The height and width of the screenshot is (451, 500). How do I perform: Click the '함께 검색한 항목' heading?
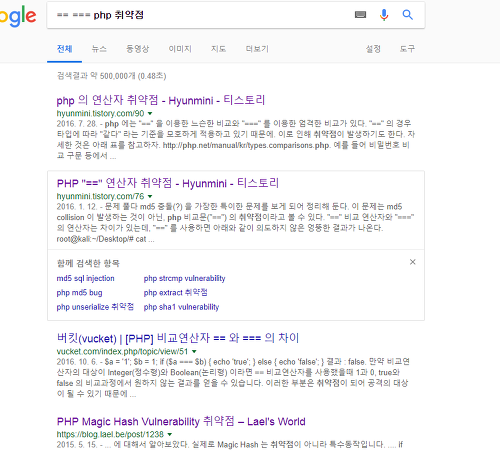[x=88, y=263]
